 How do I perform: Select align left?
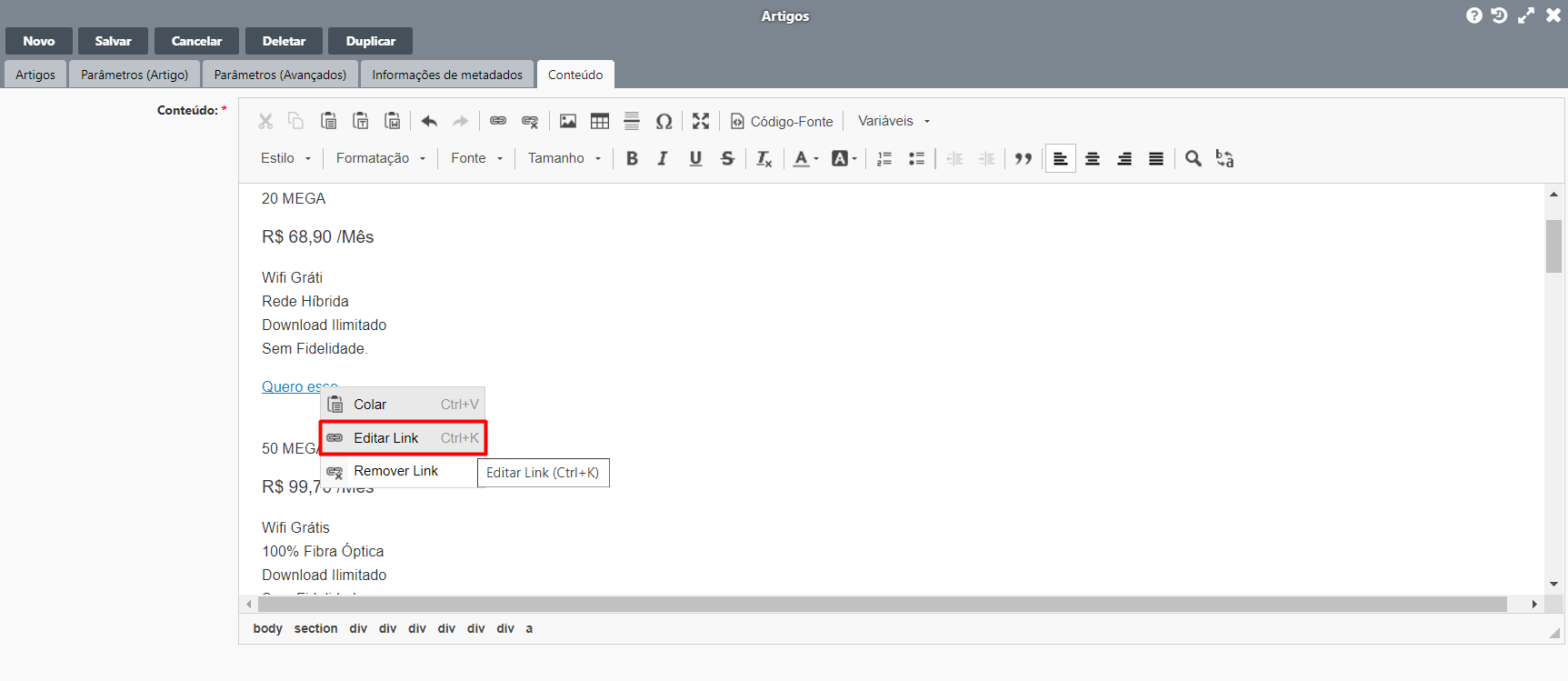click(x=1061, y=158)
